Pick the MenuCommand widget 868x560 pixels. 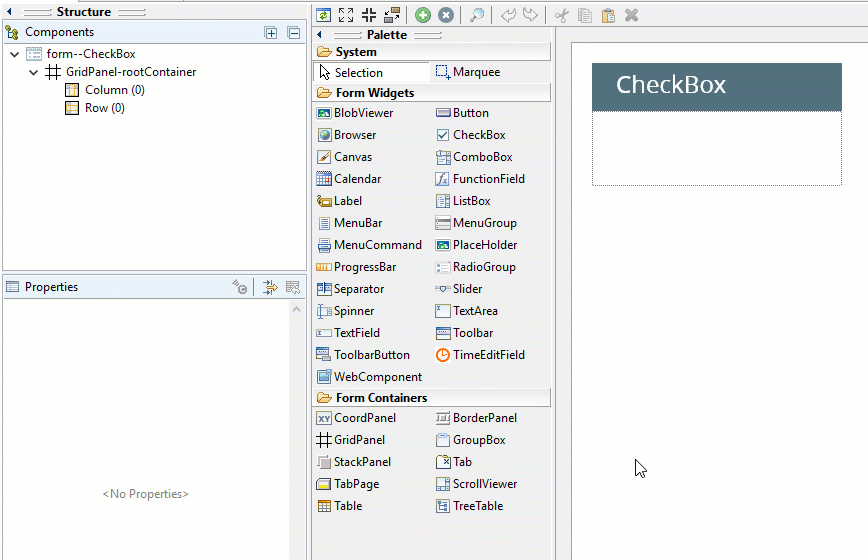tap(369, 245)
